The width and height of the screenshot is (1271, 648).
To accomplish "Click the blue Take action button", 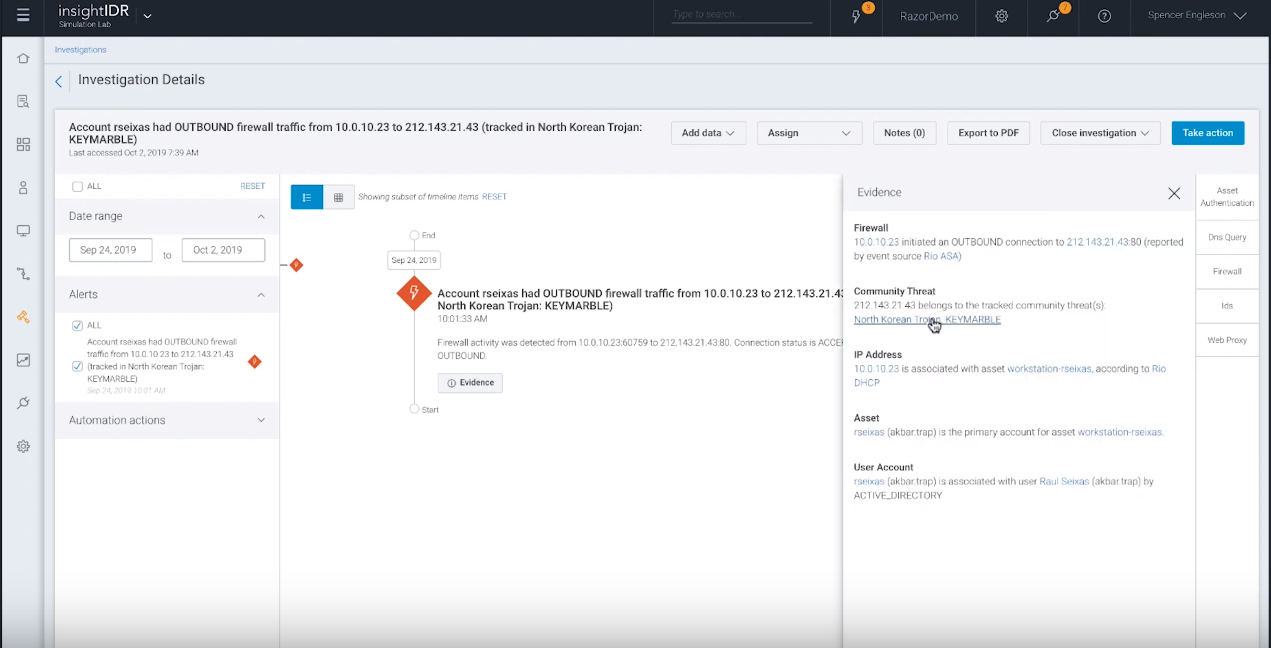I will point(1208,133).
